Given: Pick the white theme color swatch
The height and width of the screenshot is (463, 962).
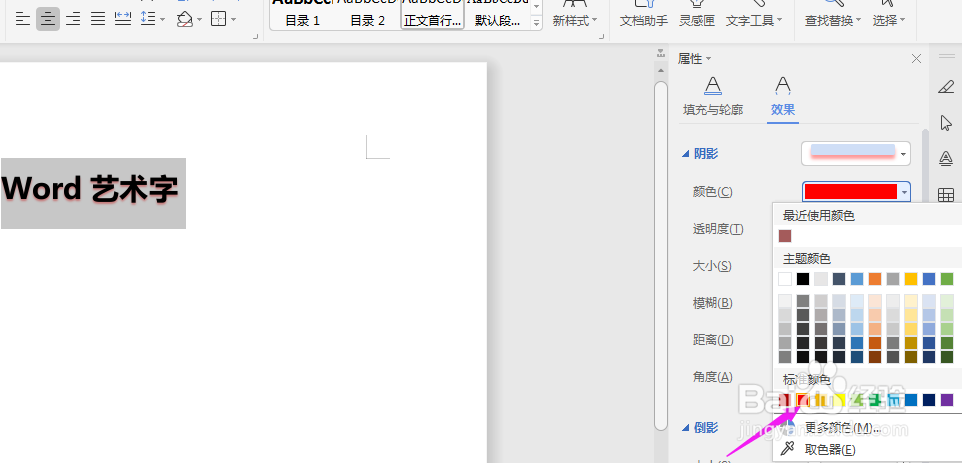Looking at the screenshot, I should tap(785, 279).
